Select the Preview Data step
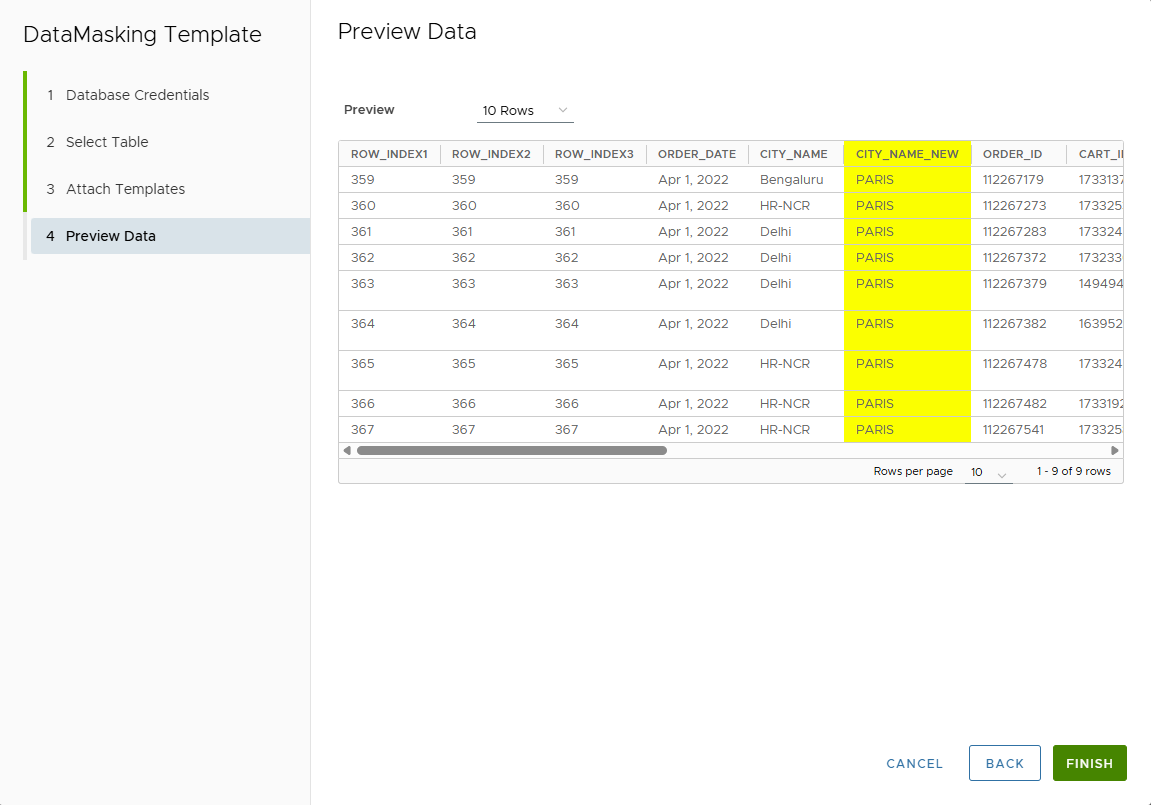This screenshot has height=805, width=1151. point(110,236)
